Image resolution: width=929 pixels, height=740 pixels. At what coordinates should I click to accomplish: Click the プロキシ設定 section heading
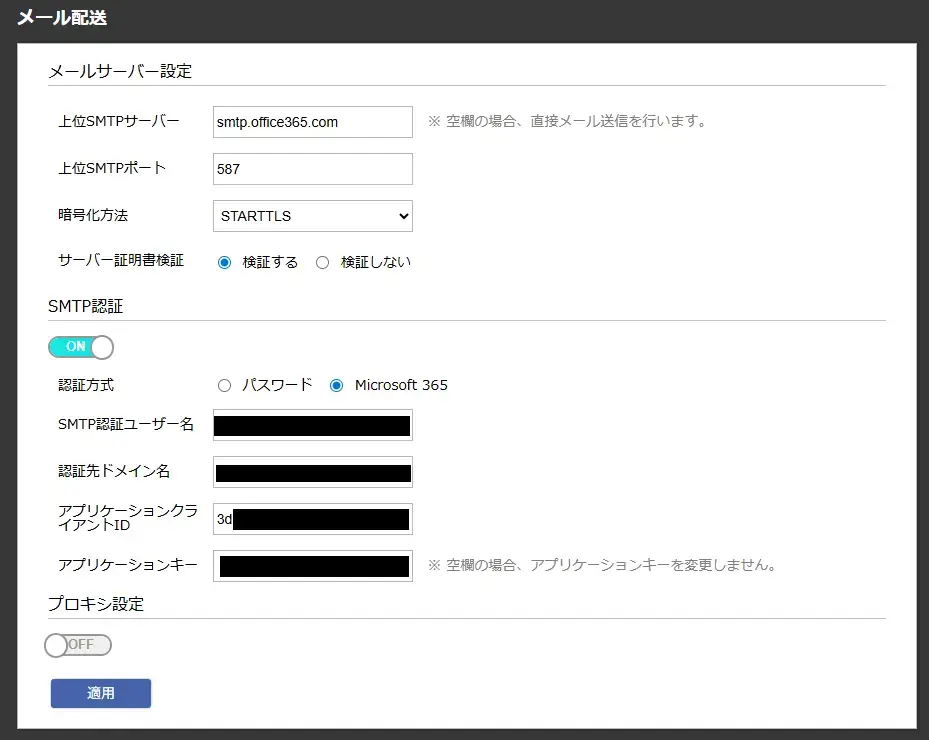point(96,604)
